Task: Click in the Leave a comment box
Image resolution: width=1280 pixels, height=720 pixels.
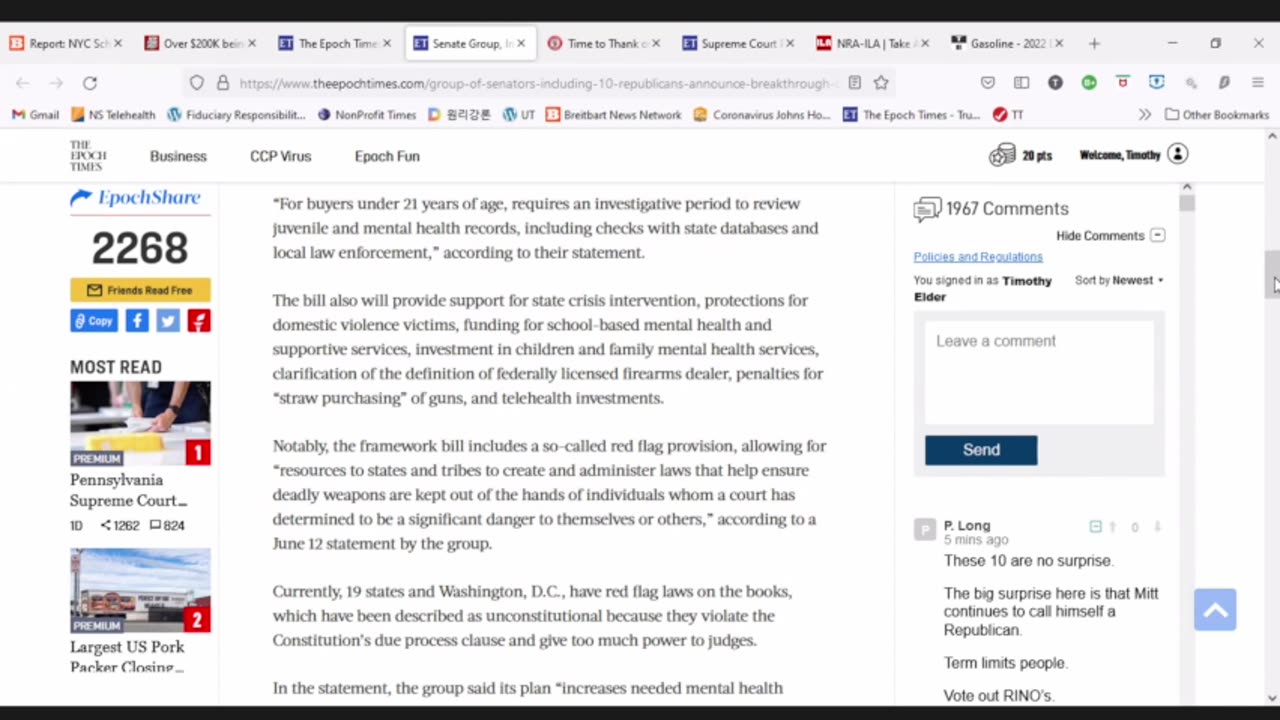Action: 1039,372
